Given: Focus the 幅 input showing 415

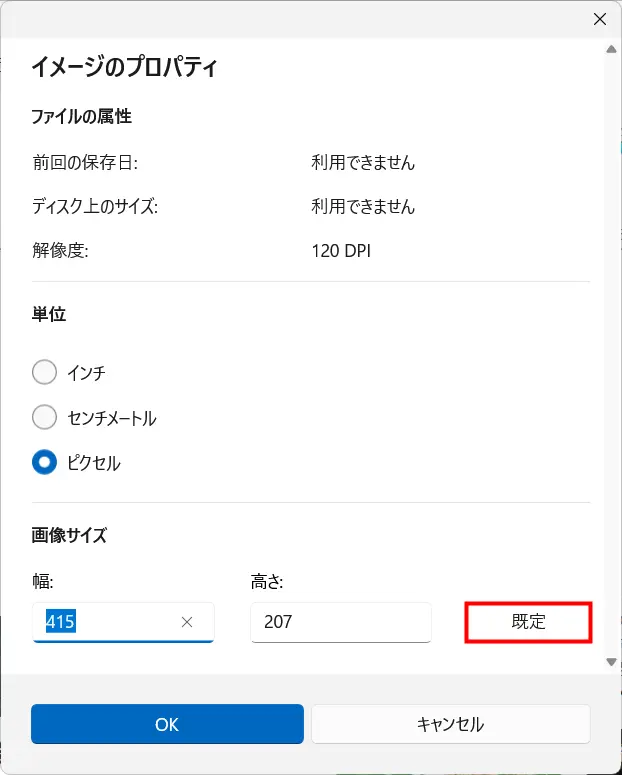Looking at the screenshot, I should coord(123,622).
